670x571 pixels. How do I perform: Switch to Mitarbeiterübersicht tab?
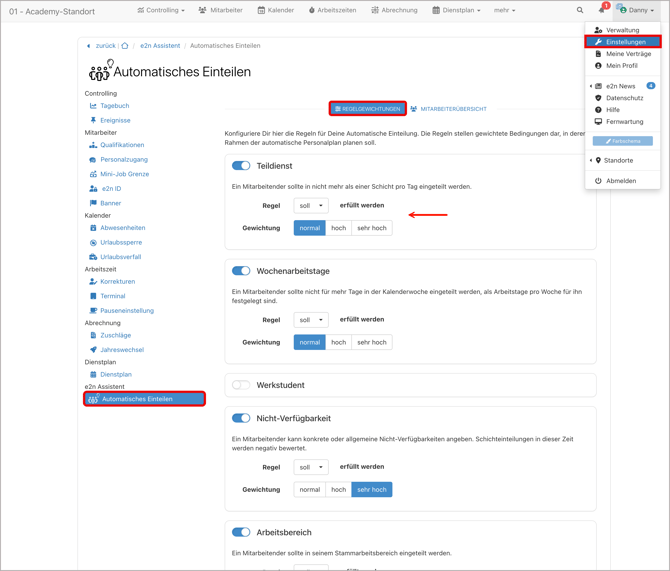tap(449, 109)
